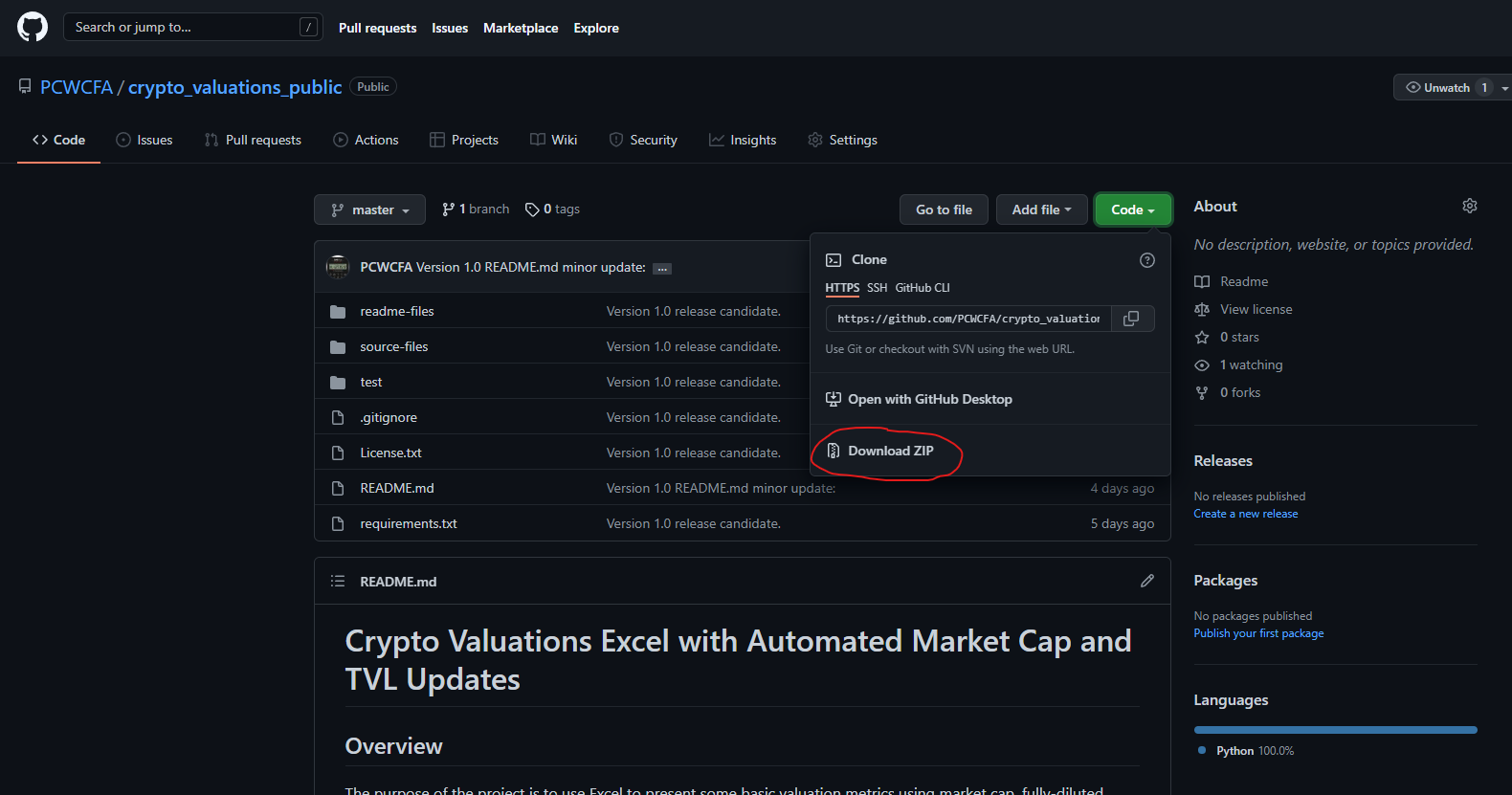Open Explore in the top navigation
Screen dimensions: 1512x795
596,28
